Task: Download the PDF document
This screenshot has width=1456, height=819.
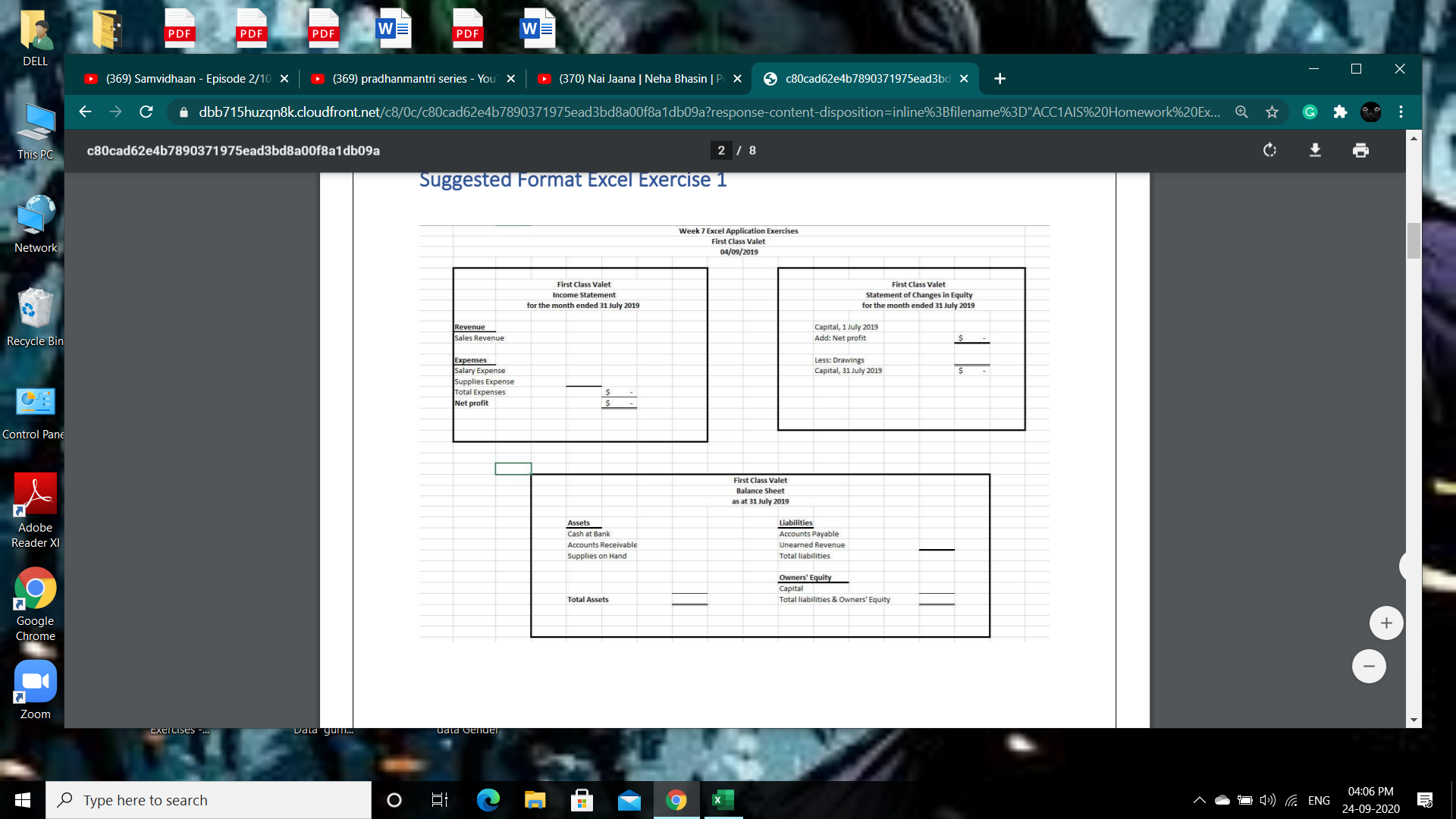Action: coord(1315,150)
